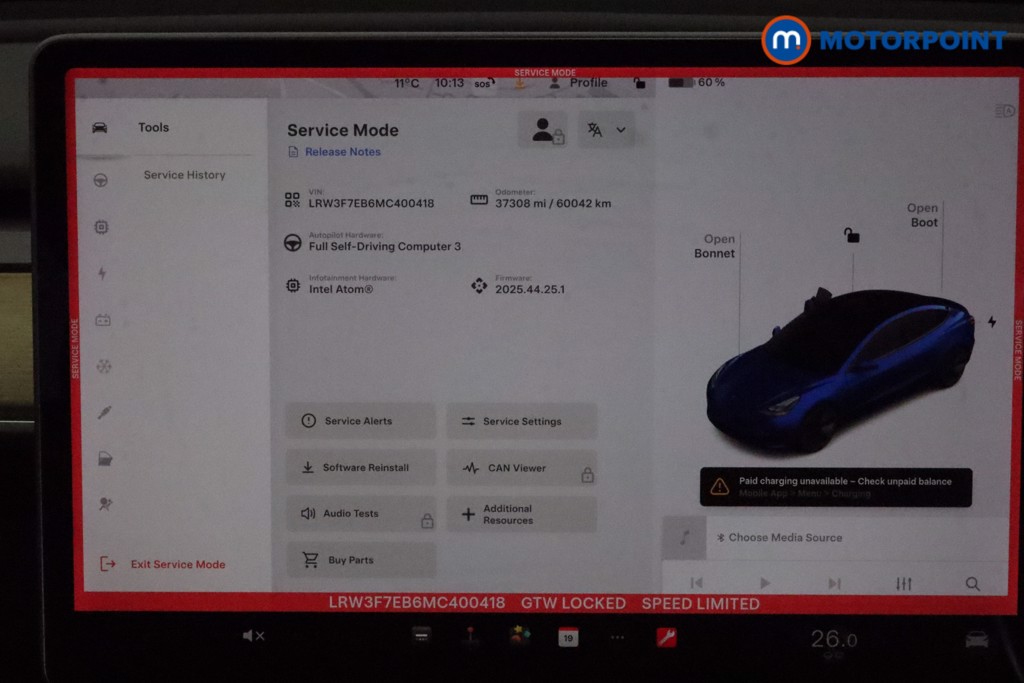Image resolution: width=1024 pixels, height=683 pixels.
Task: Open the Profile menu in status bar
Action: [579, 83]
